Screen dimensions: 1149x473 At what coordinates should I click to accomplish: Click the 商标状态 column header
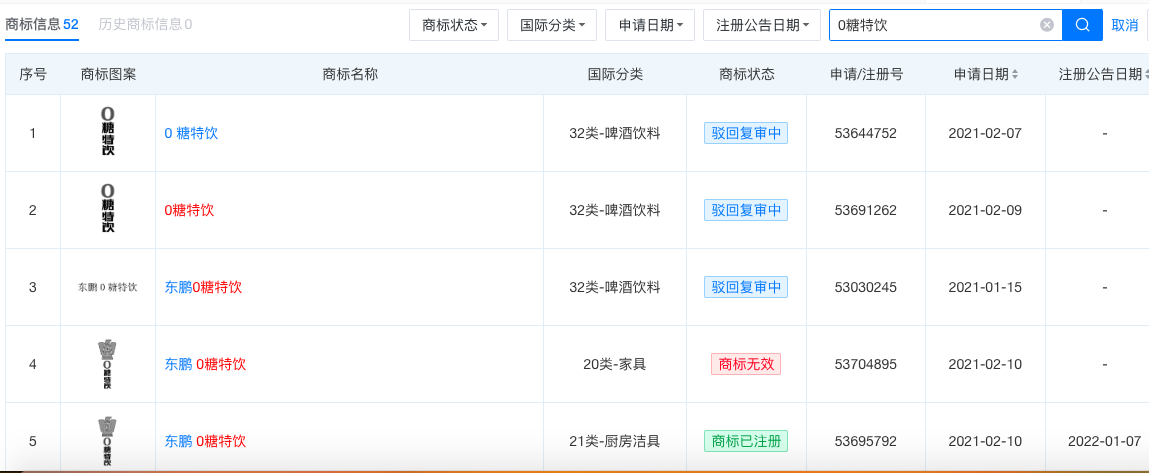(747, 74)
